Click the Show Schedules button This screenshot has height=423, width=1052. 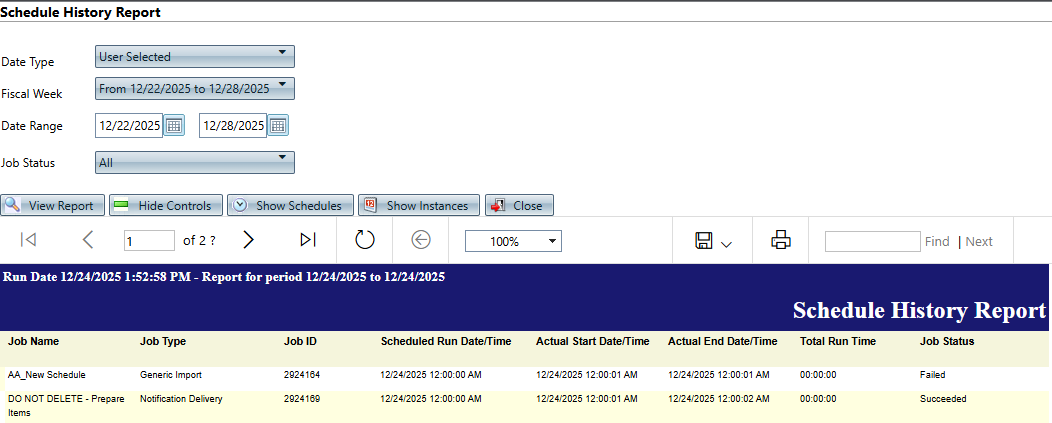290,206
